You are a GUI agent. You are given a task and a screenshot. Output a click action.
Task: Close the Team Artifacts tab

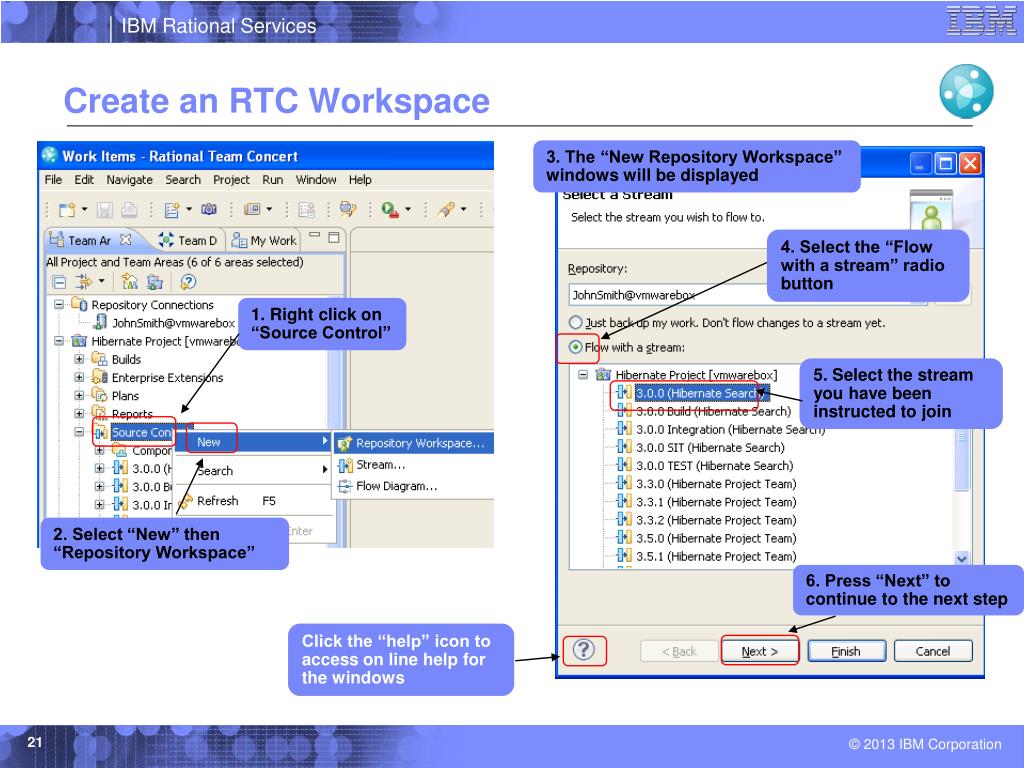[125, 240]
